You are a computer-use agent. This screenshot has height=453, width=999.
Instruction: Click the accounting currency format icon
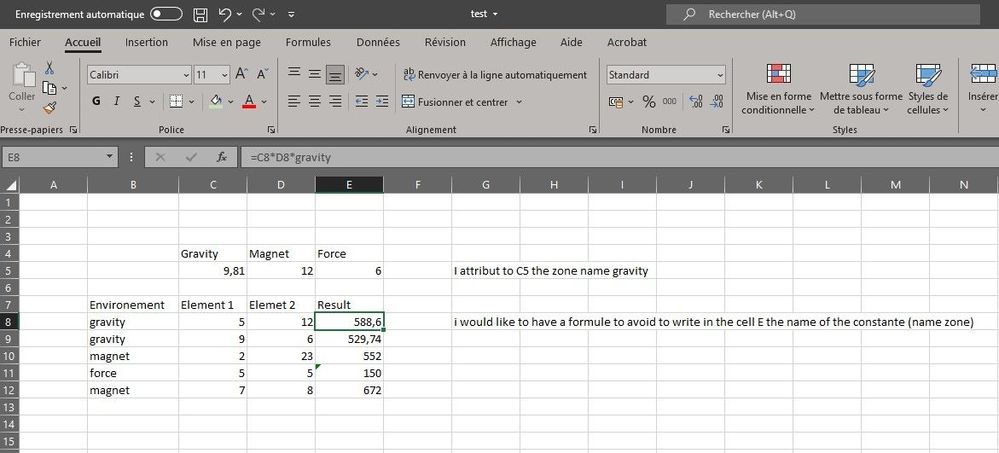pos(616,102)
